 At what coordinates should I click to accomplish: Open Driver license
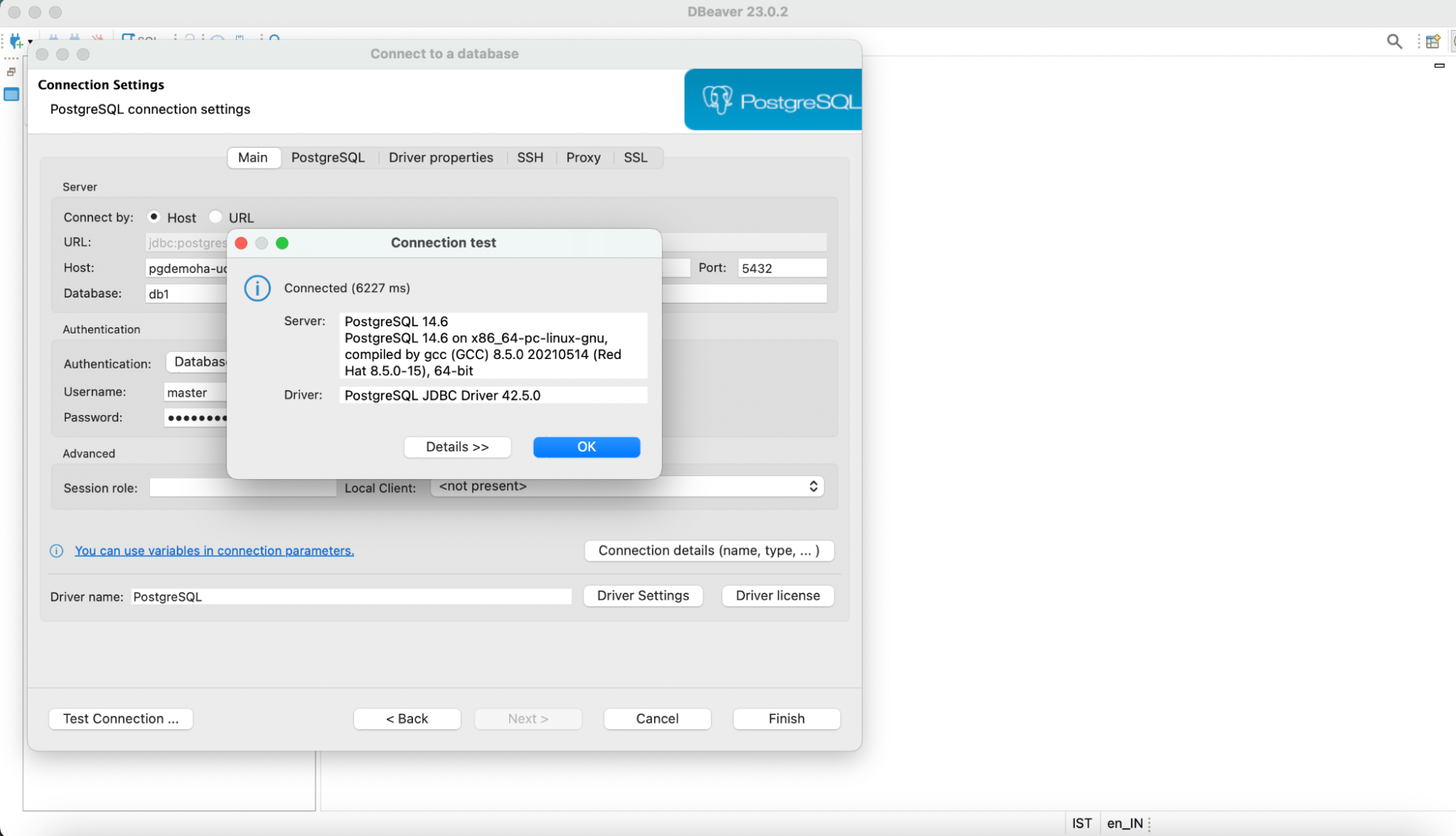coord(778,596)
